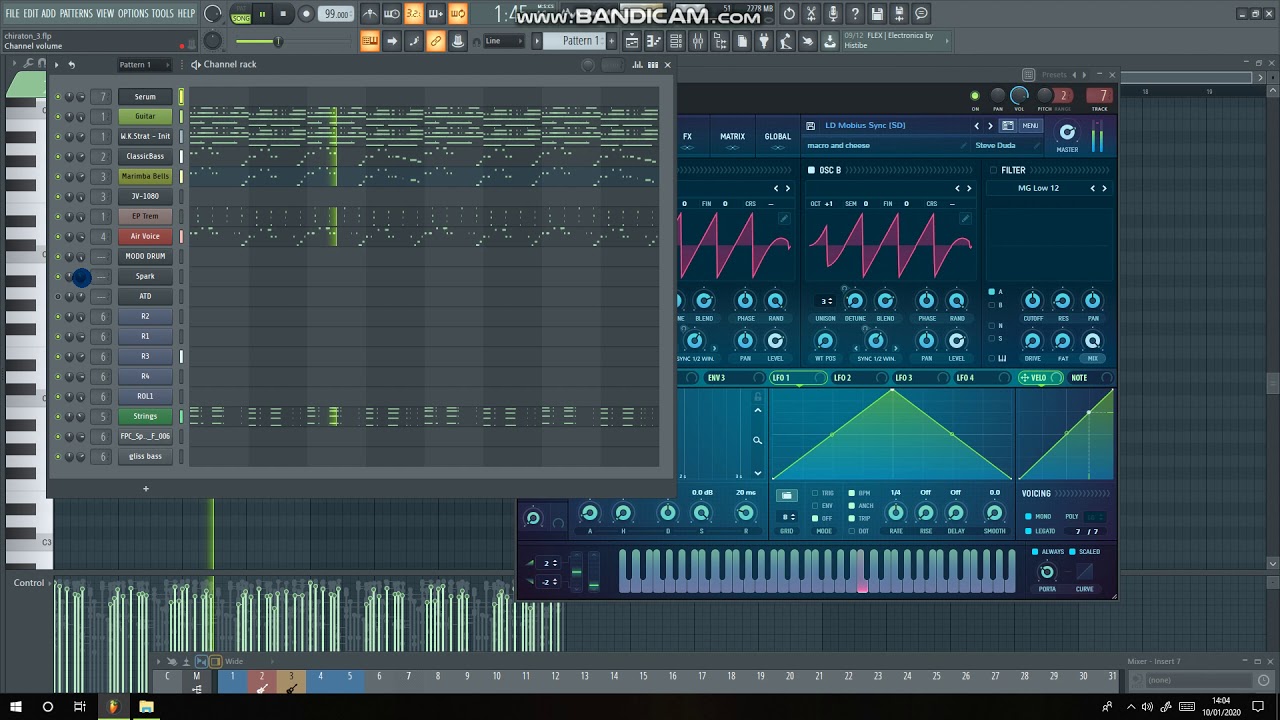The image size is (1280, 720).
Task: Open the OPTIONS menu
Action: pyautogui.click(x=133, y=13)
